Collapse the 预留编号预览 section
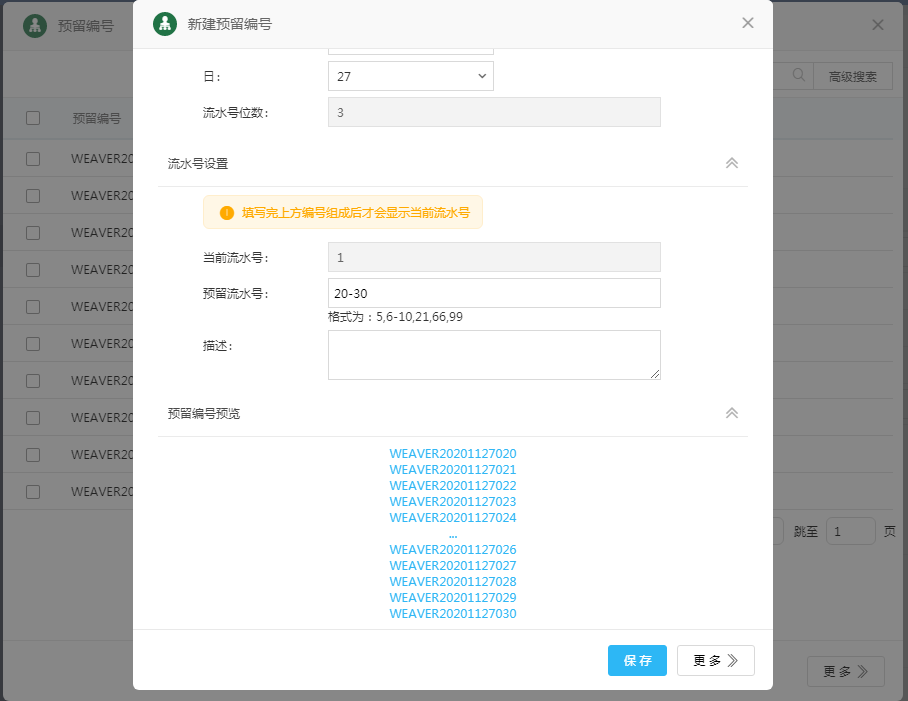The width and height of the screenshot is (908, 701). point(731,413)
